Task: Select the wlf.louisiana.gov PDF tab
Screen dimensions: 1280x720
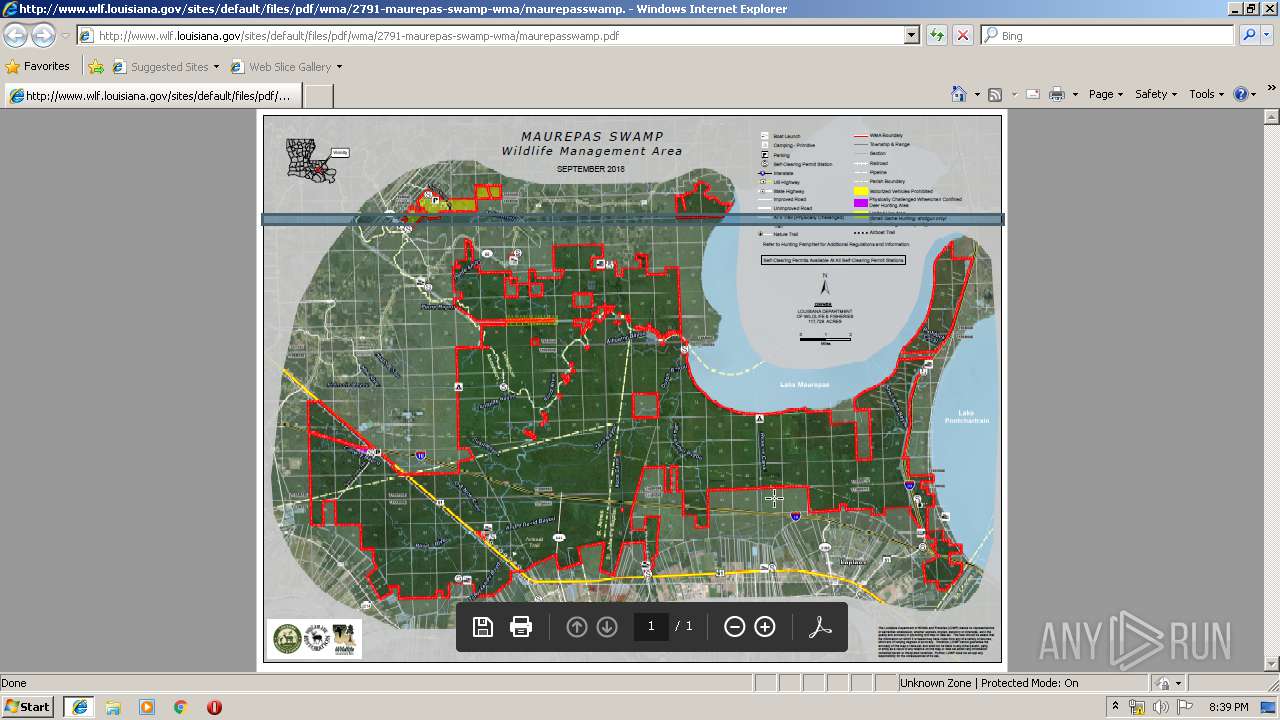Action: 152,96
